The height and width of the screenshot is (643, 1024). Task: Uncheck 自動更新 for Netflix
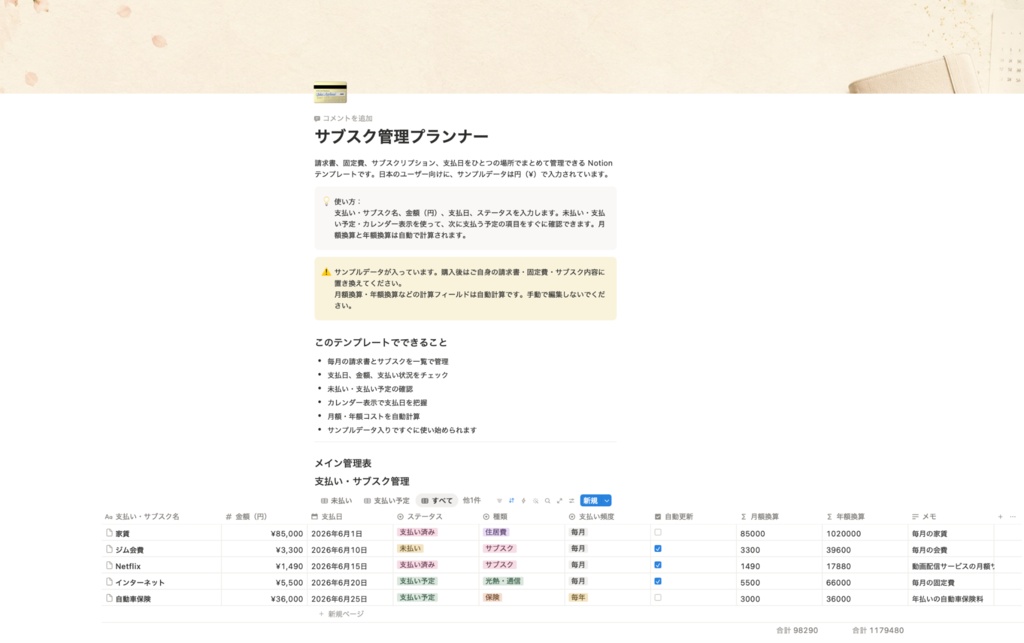(658, 565)
